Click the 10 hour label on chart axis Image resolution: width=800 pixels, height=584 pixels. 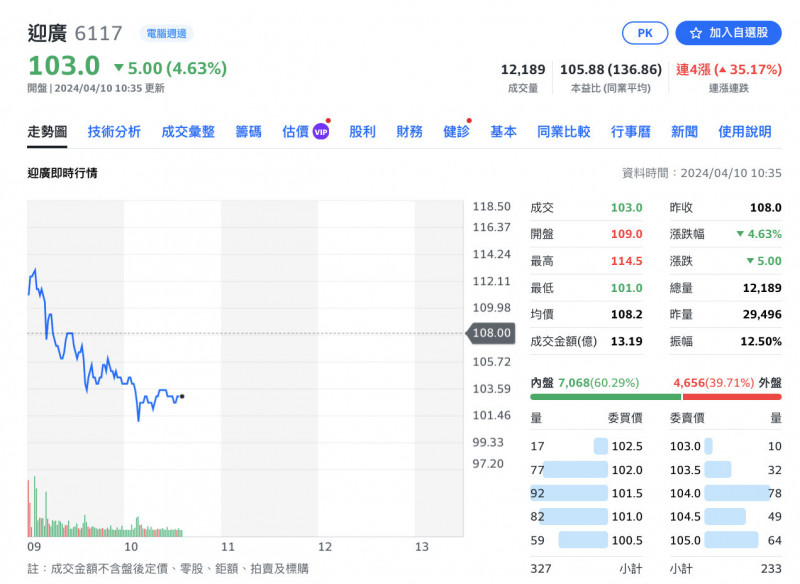click(131, 547)
